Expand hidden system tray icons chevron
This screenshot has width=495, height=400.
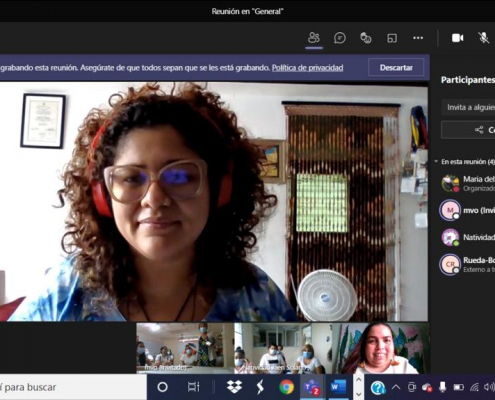pos(396,387)
